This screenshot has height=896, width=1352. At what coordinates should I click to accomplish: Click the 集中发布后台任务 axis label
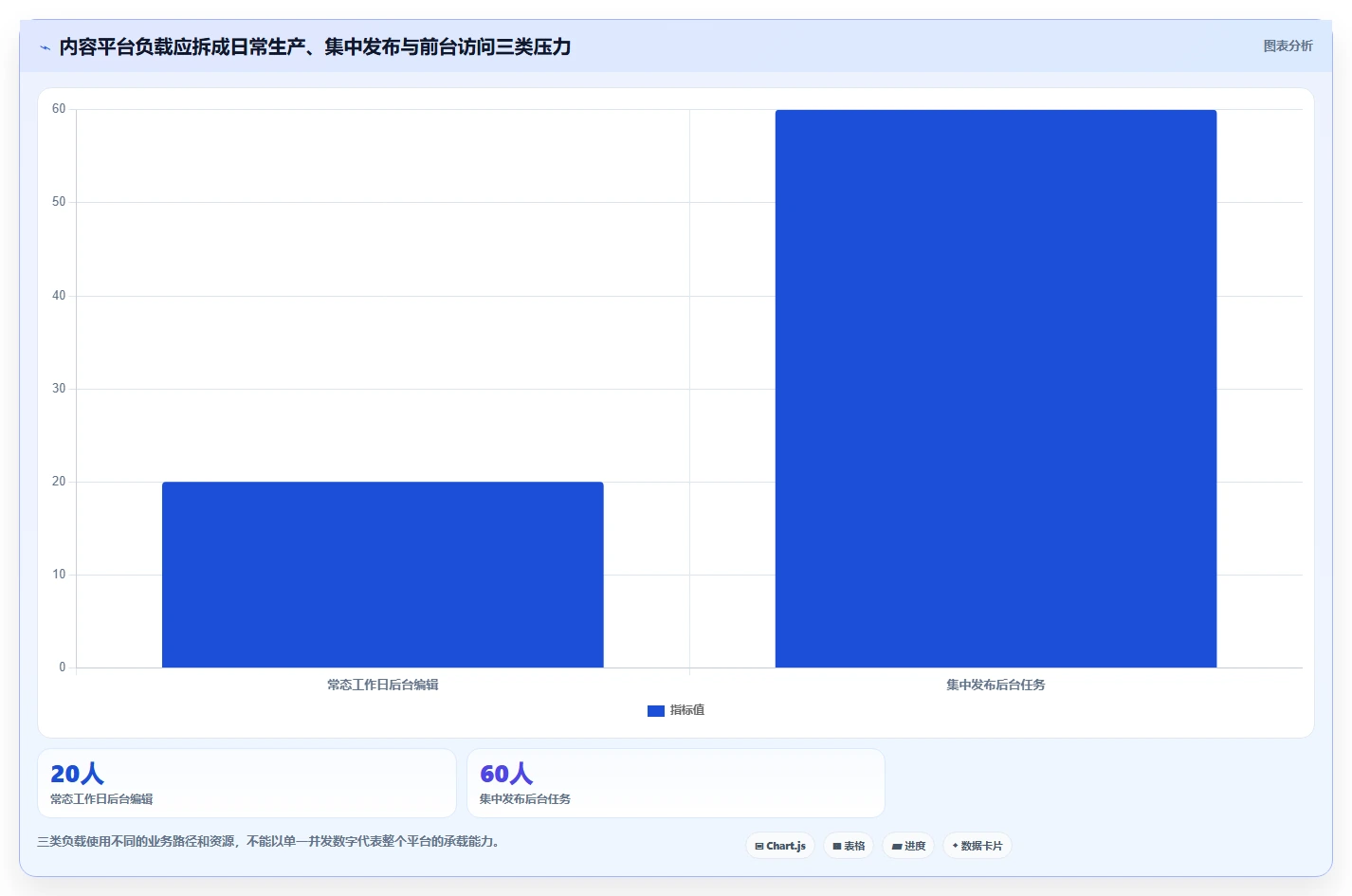pyautogui.click(x=996, y=685)
